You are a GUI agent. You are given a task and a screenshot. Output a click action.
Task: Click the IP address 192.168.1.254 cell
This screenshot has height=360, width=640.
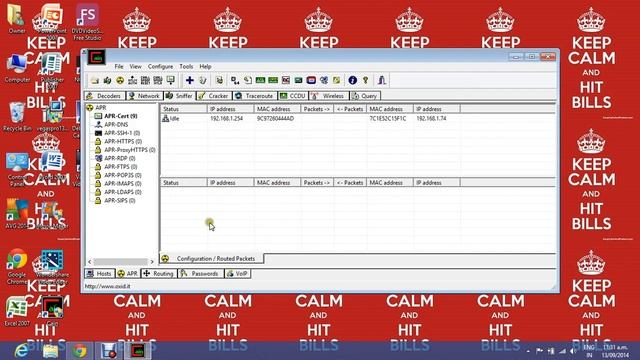[226, 118]
